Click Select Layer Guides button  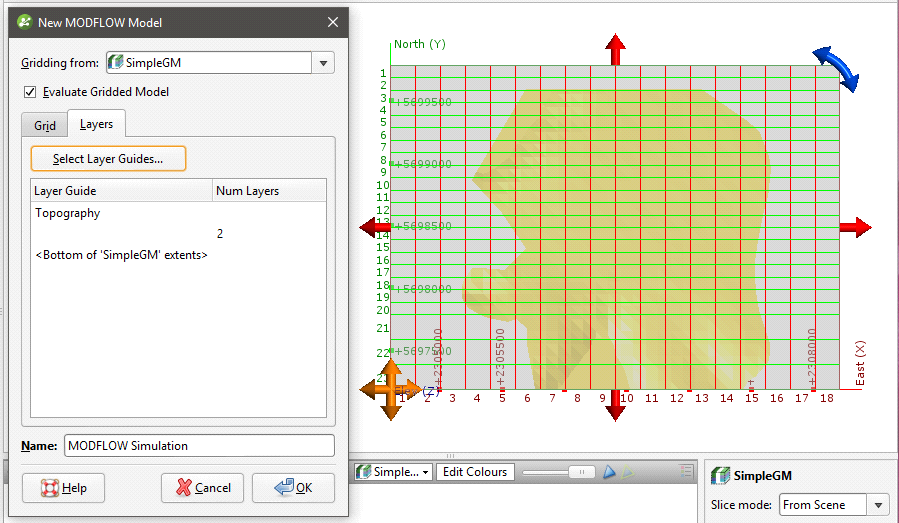[x=108, y=159]
